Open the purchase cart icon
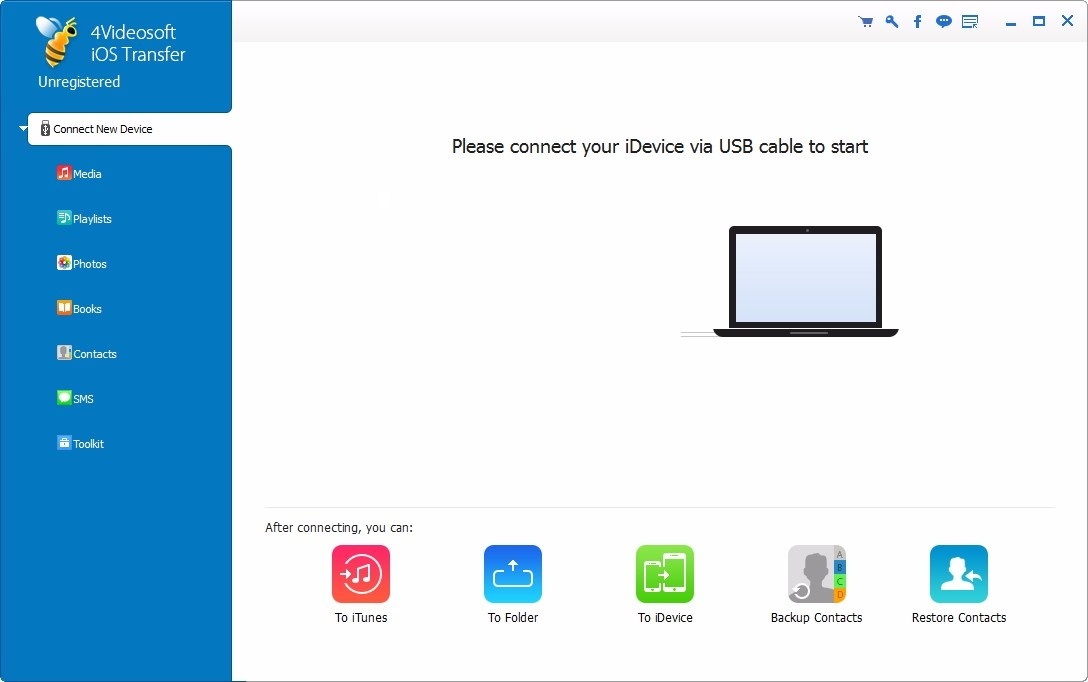Image resolution: width=1088 pixels, height=682 pixels. 865,20
